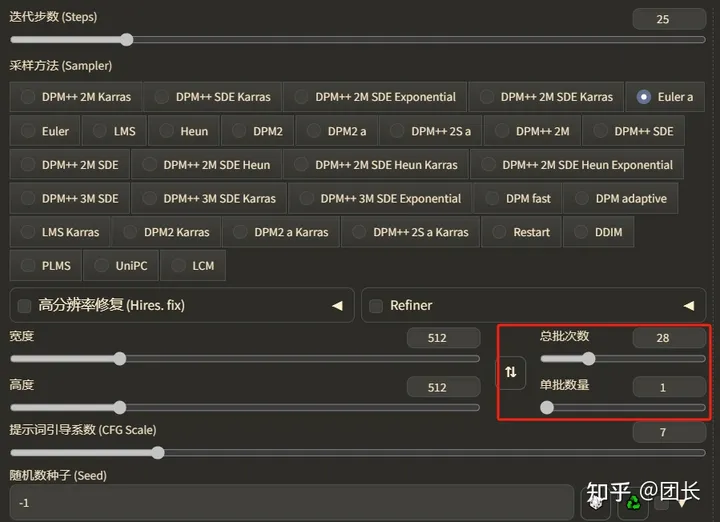Select DPM++ 2M SDE Heun Exponential
Screen dimensions: 720x522
tap(577, 165)
